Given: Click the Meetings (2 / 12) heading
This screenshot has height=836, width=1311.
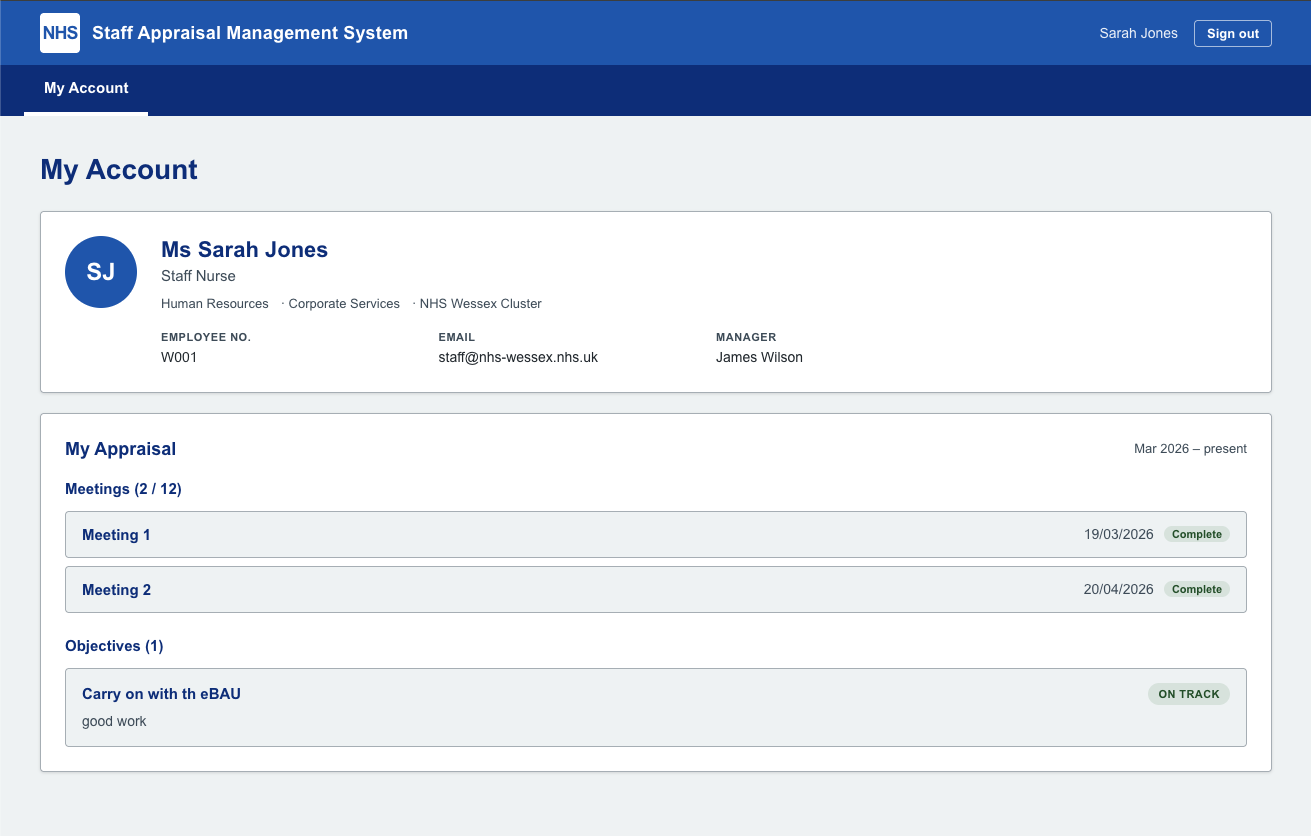Looking at the screenshot, I should tap(123, 489).
